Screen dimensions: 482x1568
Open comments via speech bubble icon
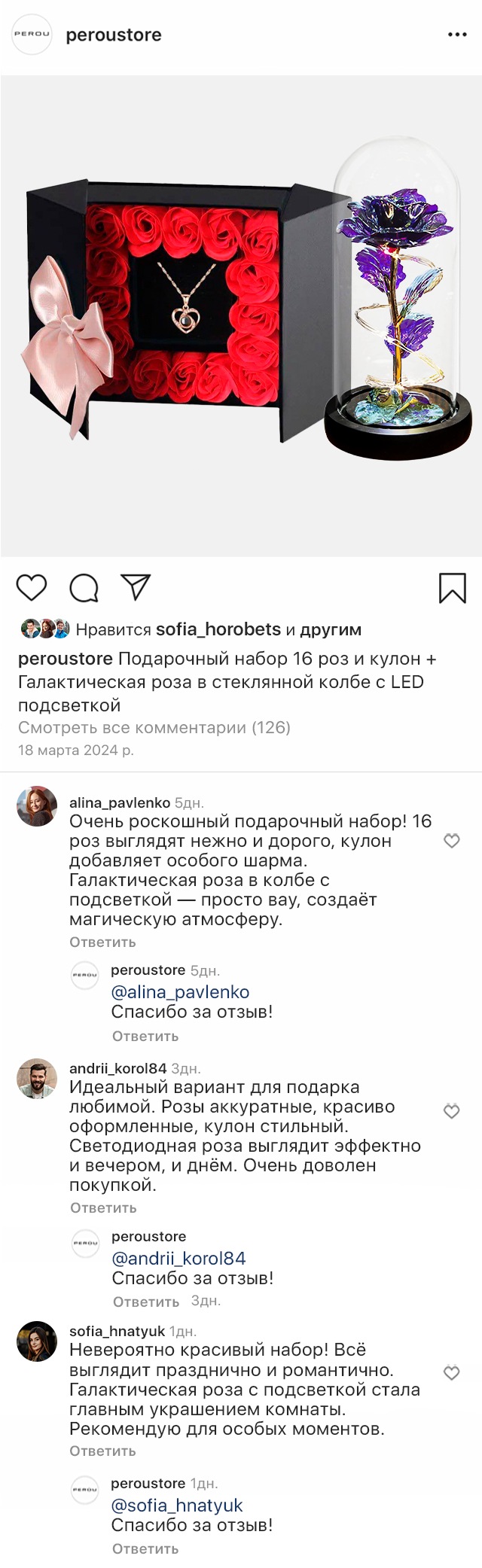point(84,588)
